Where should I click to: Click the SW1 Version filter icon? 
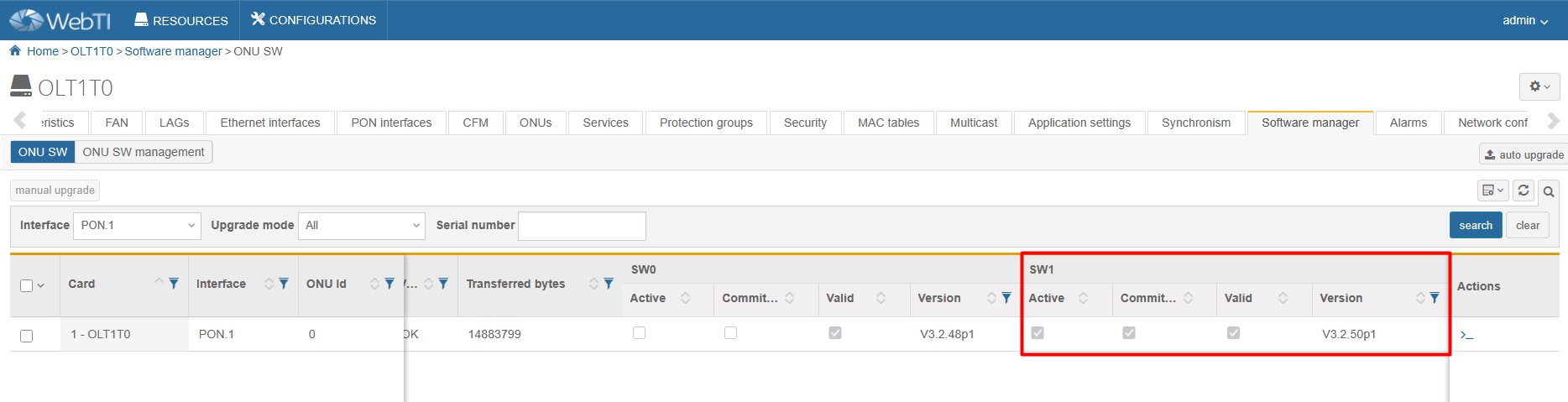[1435, 298]
